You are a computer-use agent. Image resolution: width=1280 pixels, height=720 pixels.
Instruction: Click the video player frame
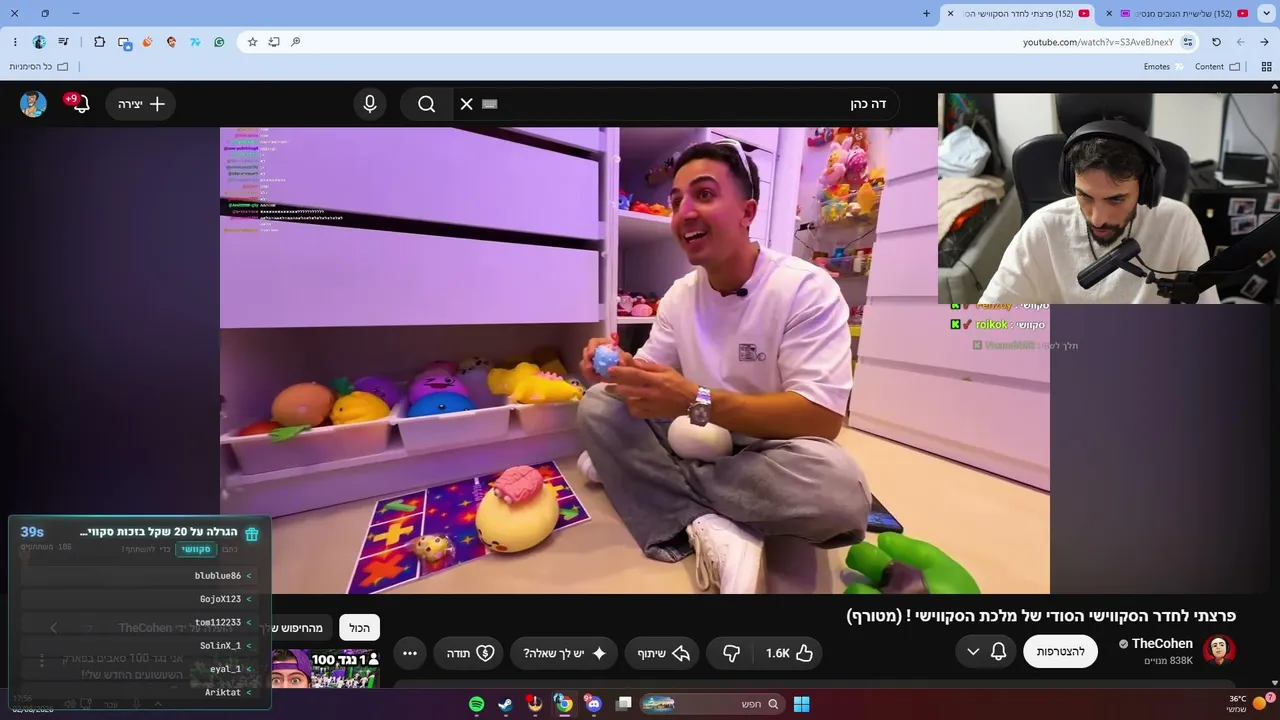coord(635,360)
